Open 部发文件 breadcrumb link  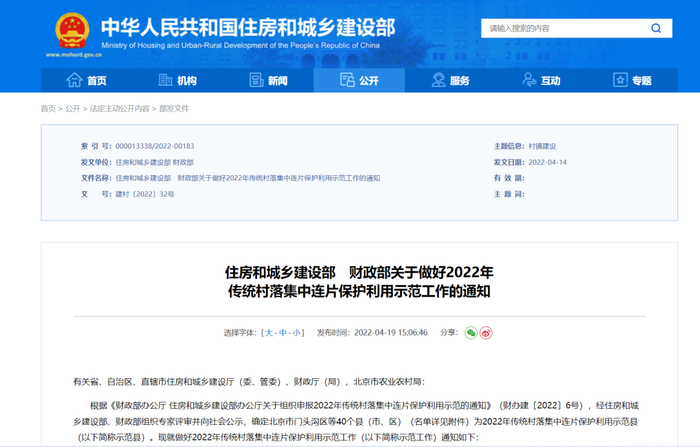pyautogui.click(x=174, y=109)
